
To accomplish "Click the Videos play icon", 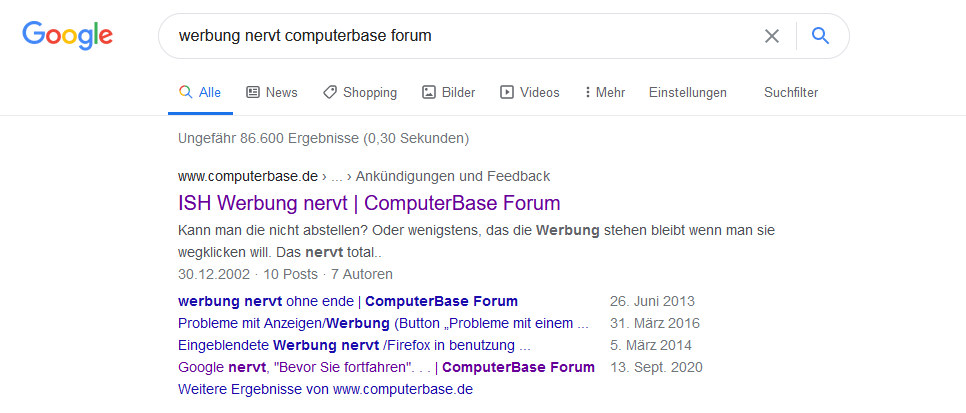I will (506, 92).
